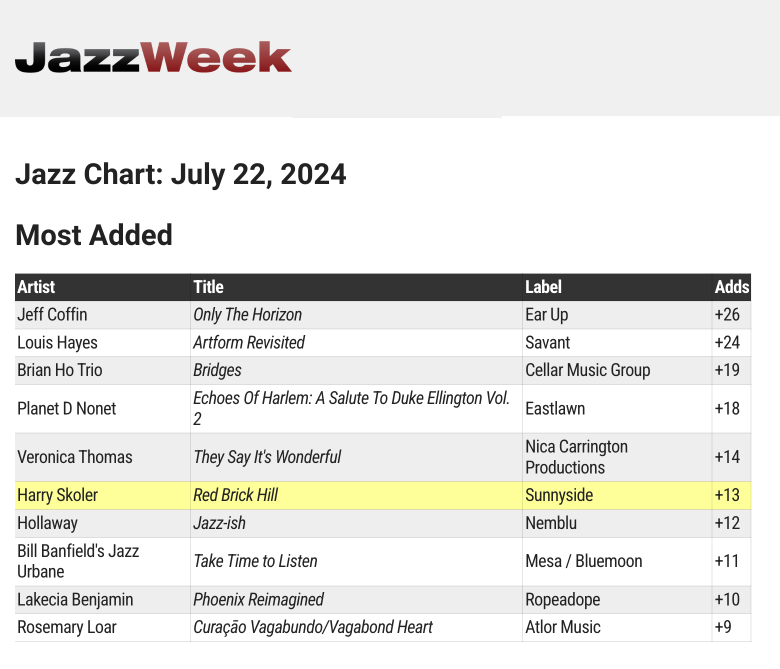The image size is (780, 669).
Task: Click the Red Brick Hill title
Action: (x=235, y=495)
